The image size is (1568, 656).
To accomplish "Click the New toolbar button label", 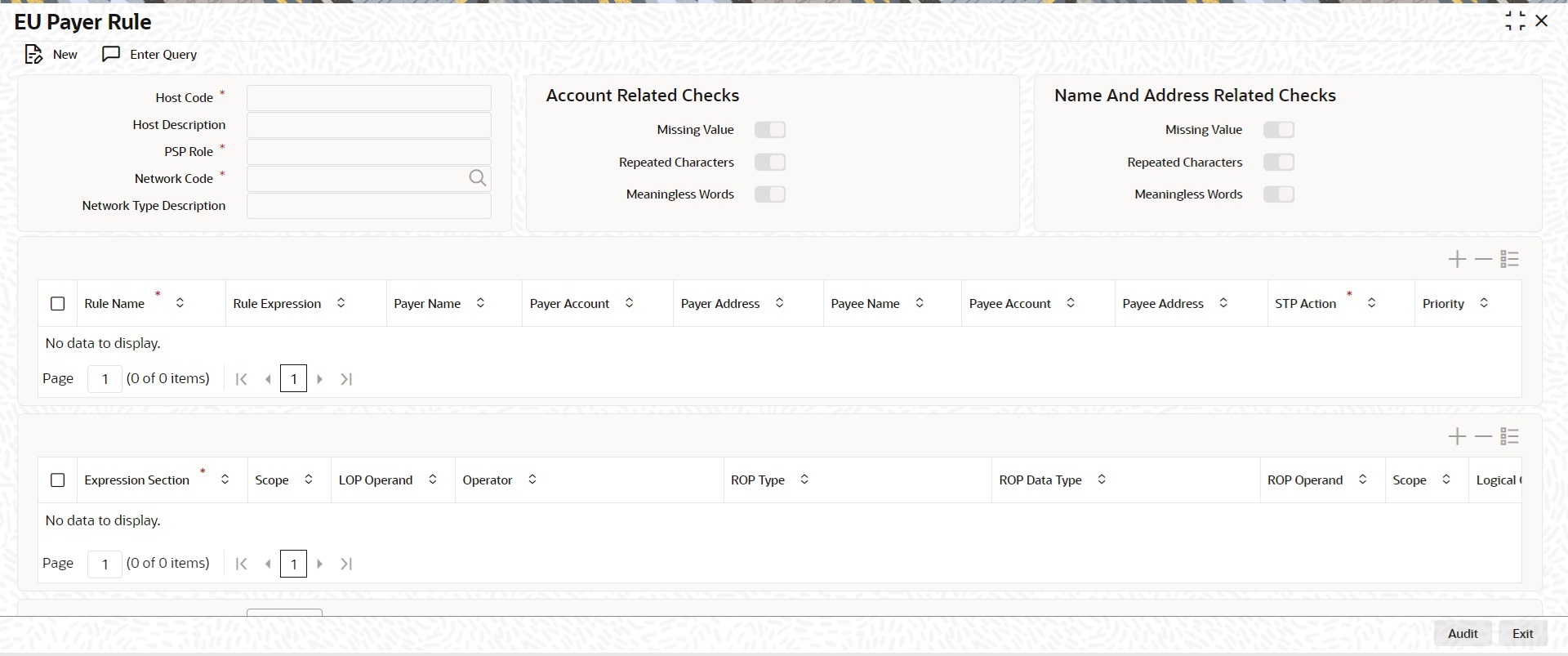I will pyautogui.click(x=65, y=55).
